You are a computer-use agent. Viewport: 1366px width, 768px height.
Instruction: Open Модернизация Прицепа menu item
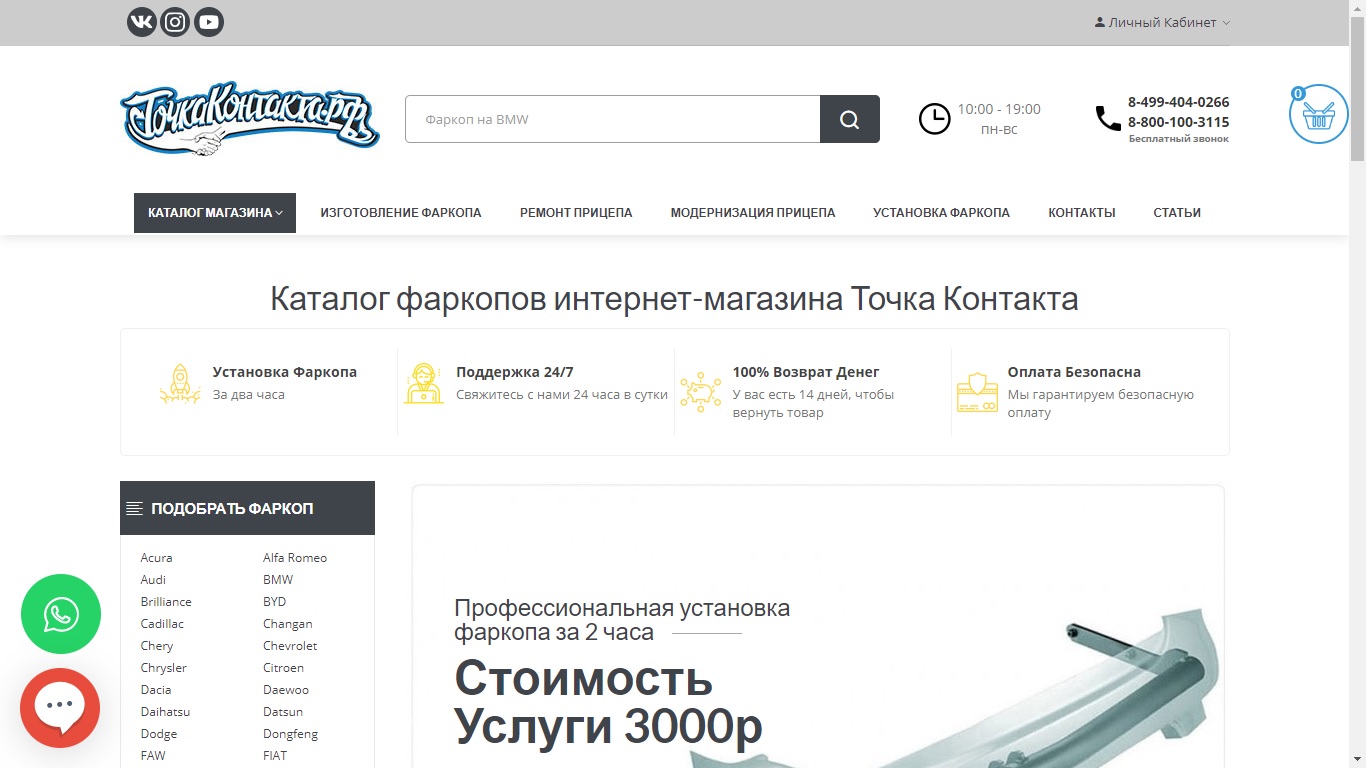753,213
